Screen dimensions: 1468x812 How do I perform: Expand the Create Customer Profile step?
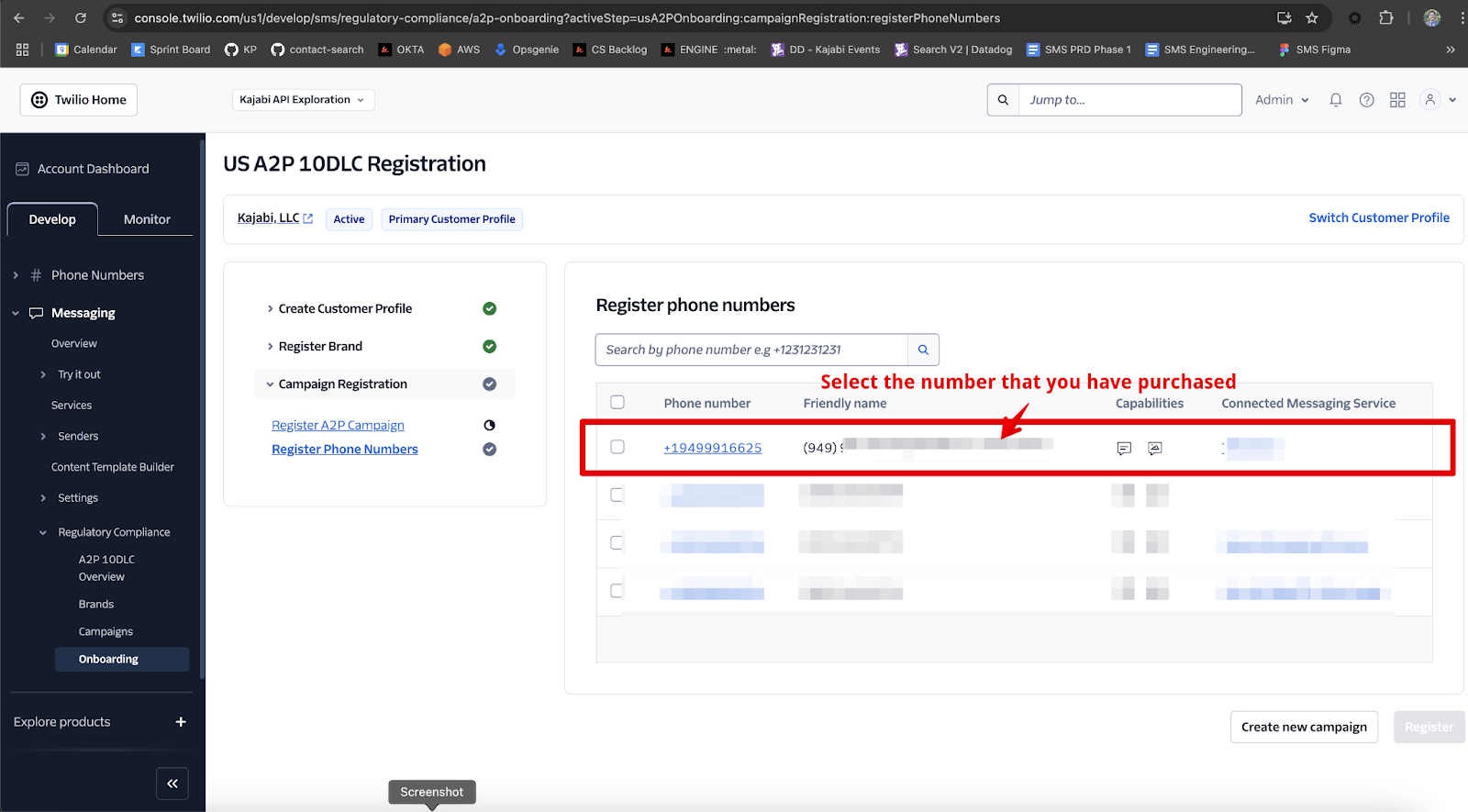[270, 309]
